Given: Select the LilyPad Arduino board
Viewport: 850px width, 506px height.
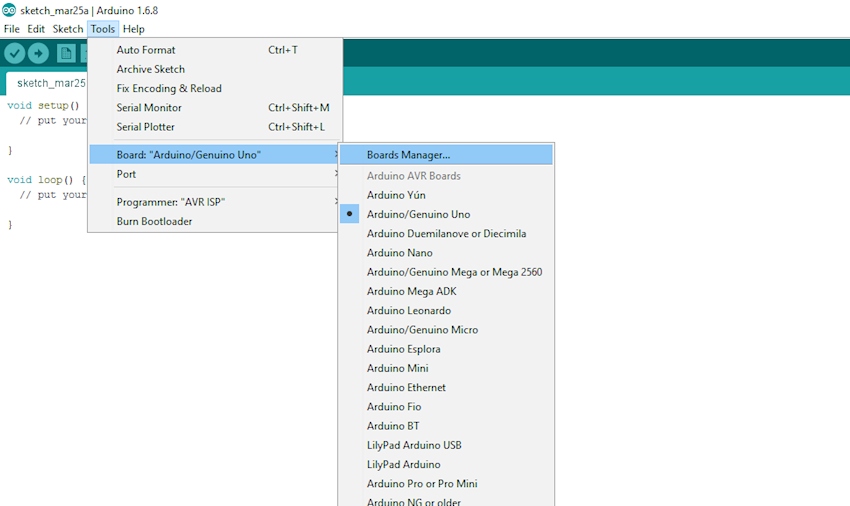Looking at the screenshot, I should coord(446,465).
